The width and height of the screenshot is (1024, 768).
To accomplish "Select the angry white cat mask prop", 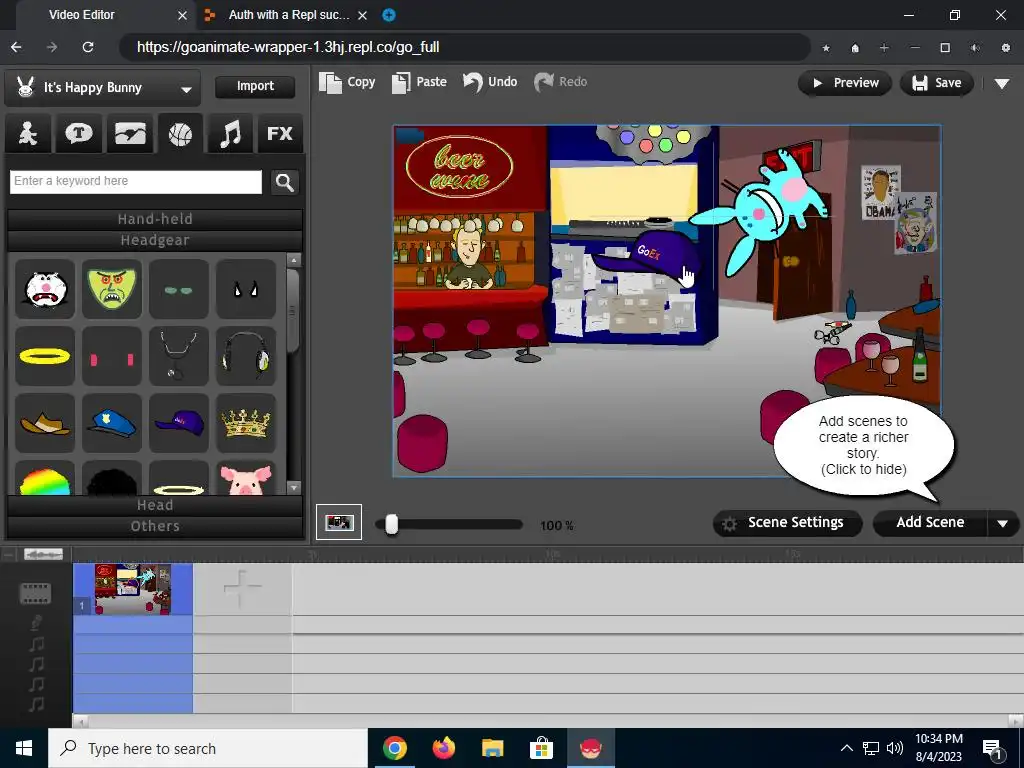I will tap(44, 289).
